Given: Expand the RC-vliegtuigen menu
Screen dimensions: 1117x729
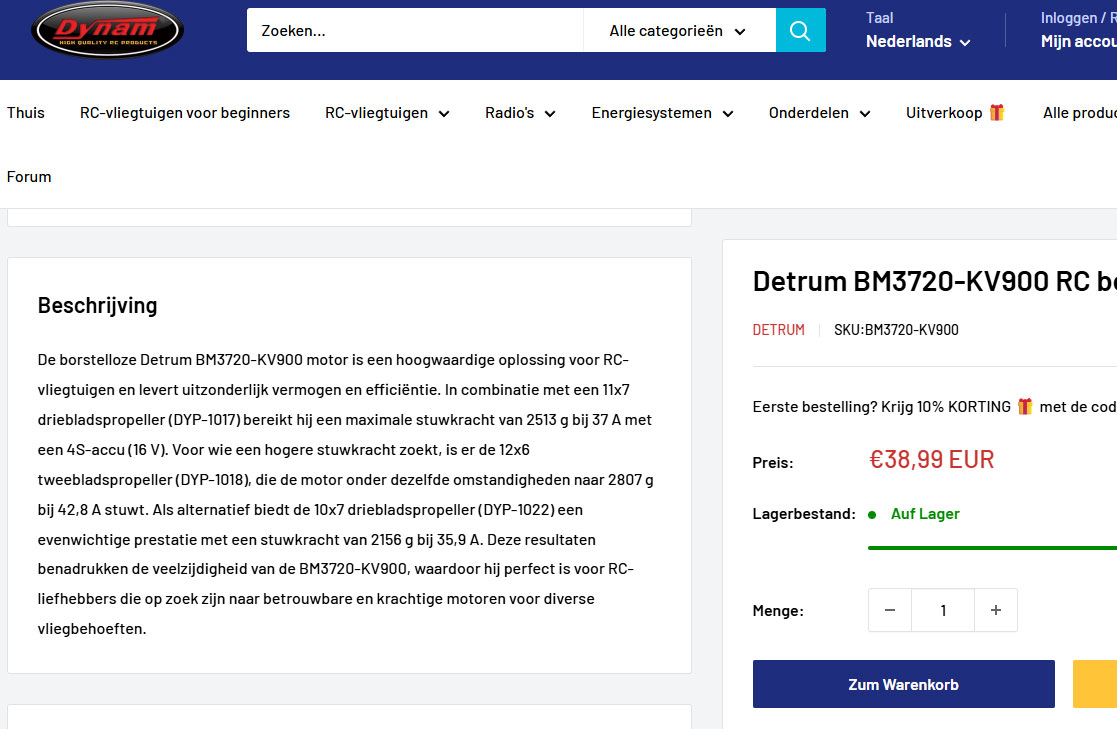Looking at the screenshot, I should (x=386, y=113).
